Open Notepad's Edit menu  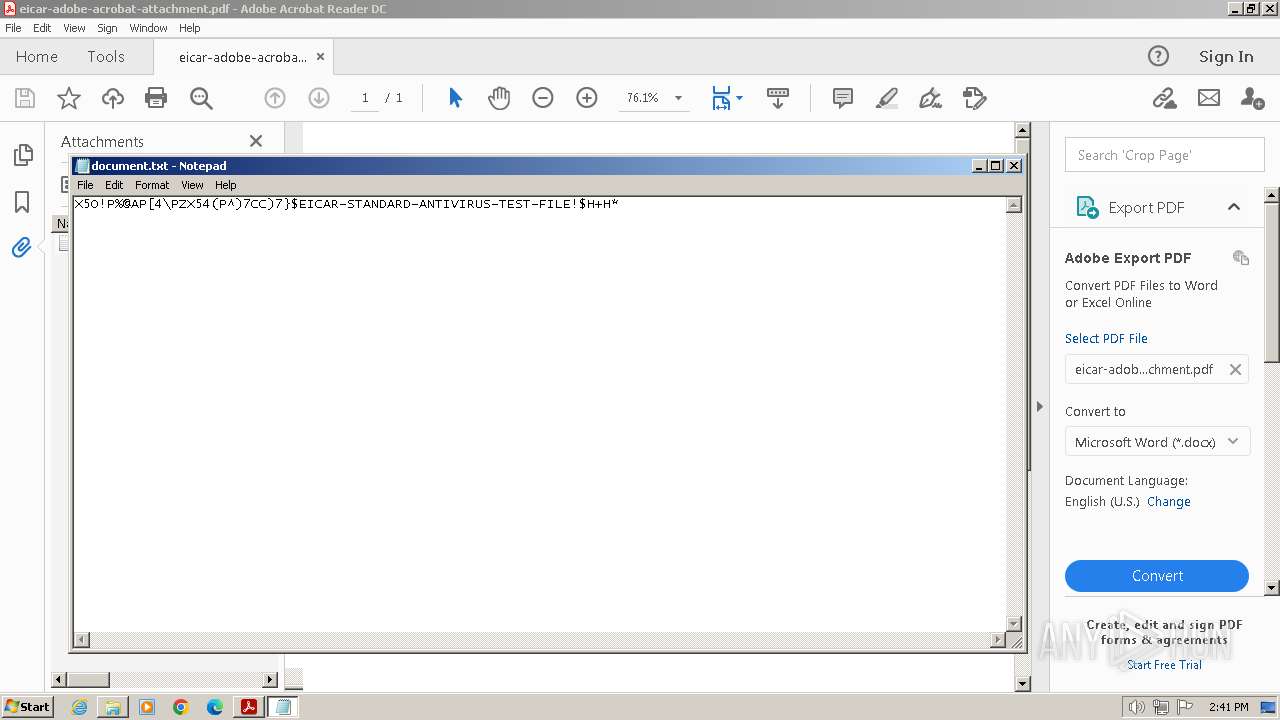[114, 185]
